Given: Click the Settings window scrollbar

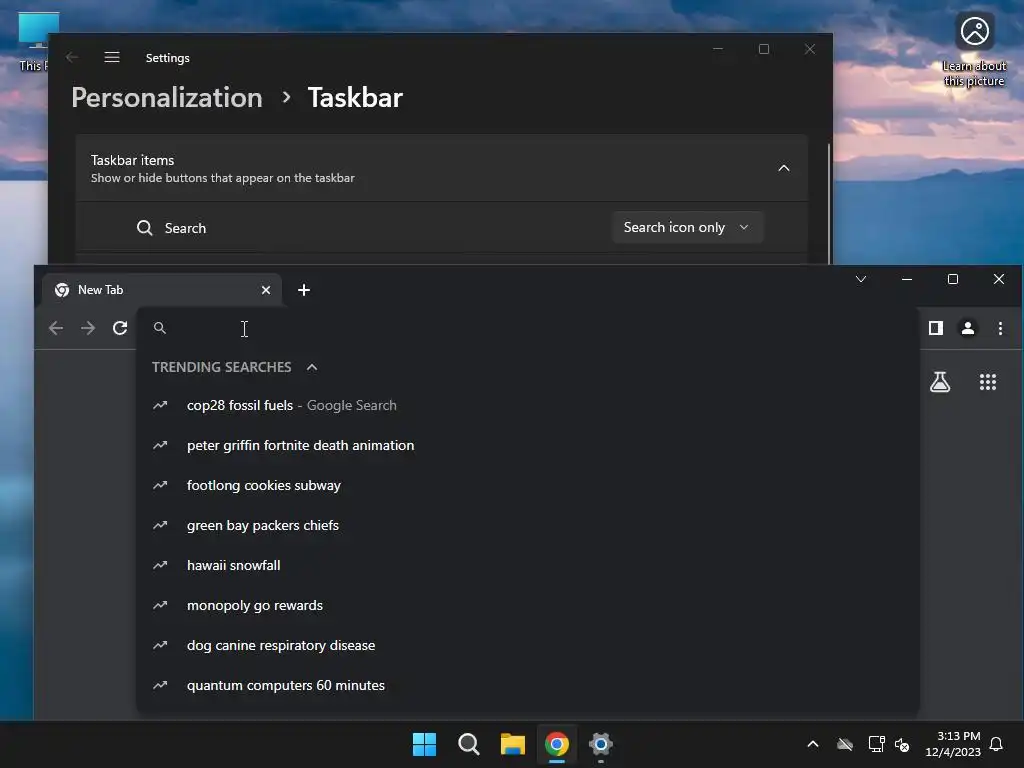Looking at the screenshot, I should pos(829,202).
